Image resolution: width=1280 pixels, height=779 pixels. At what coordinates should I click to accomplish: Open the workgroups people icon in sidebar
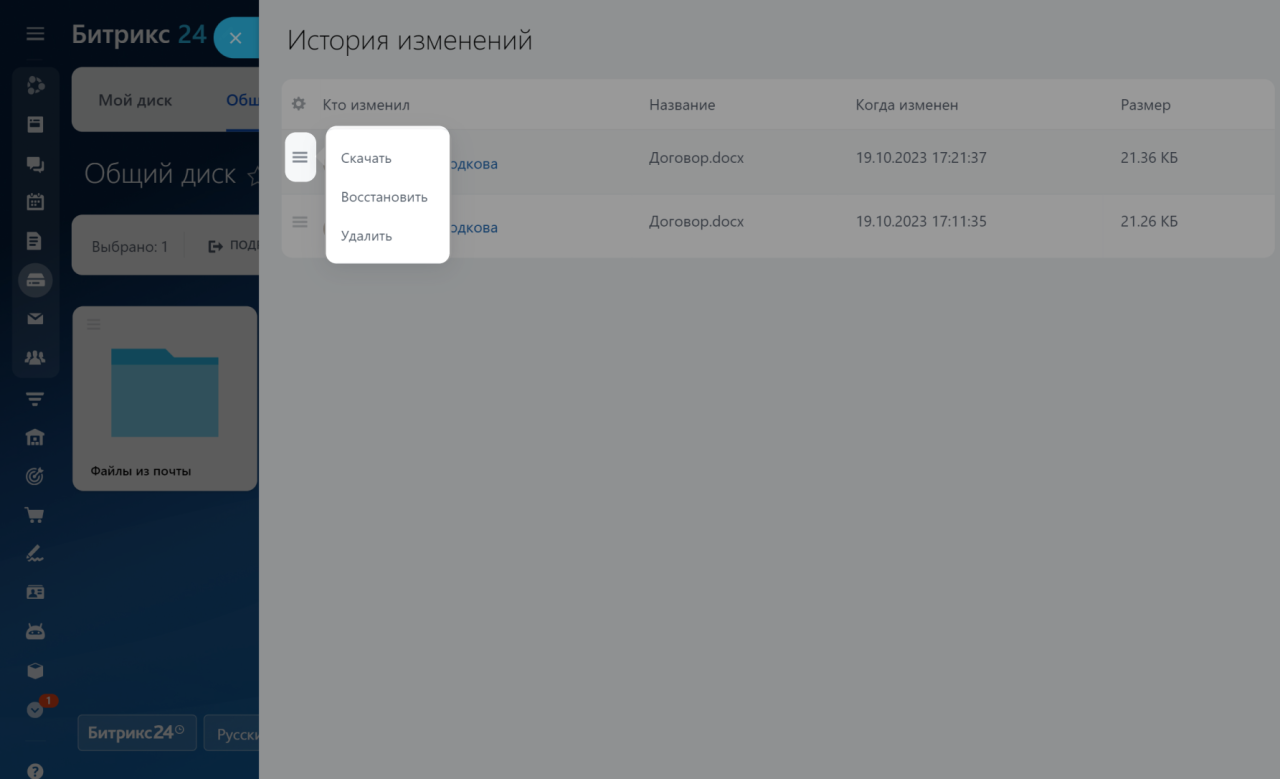point(35,358)
